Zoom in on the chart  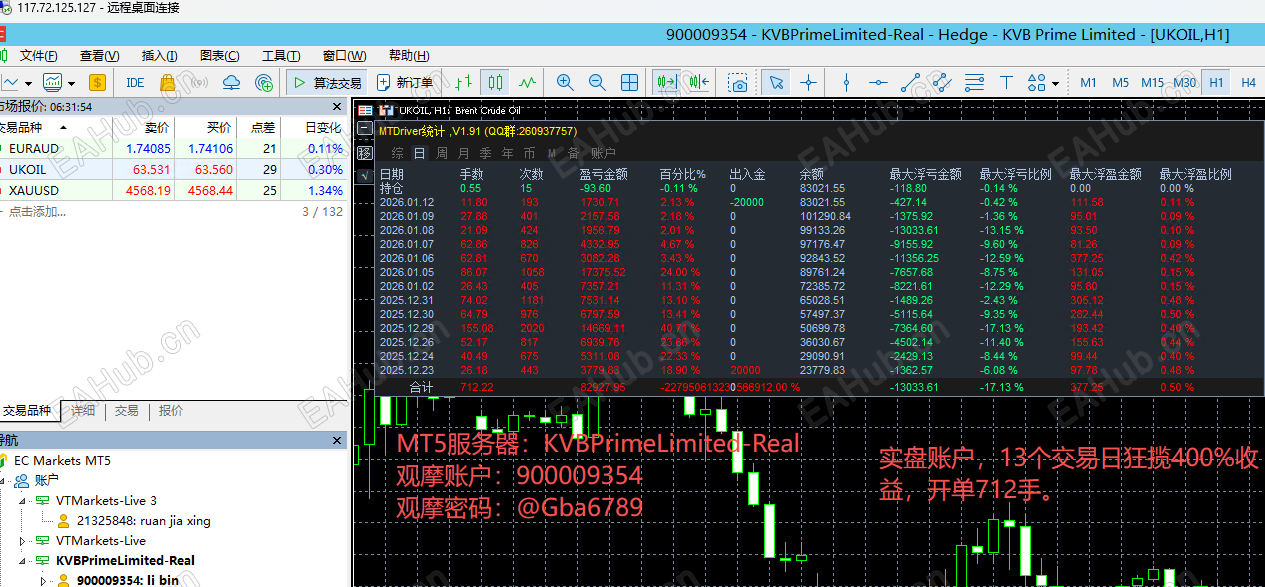pos(565,82)
